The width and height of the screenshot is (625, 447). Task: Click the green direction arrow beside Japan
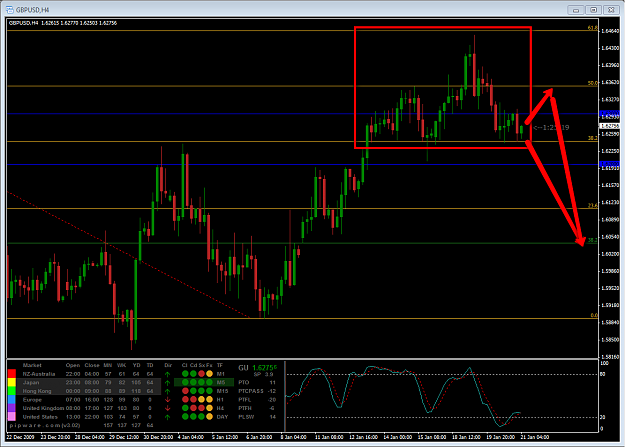[167, 383]
